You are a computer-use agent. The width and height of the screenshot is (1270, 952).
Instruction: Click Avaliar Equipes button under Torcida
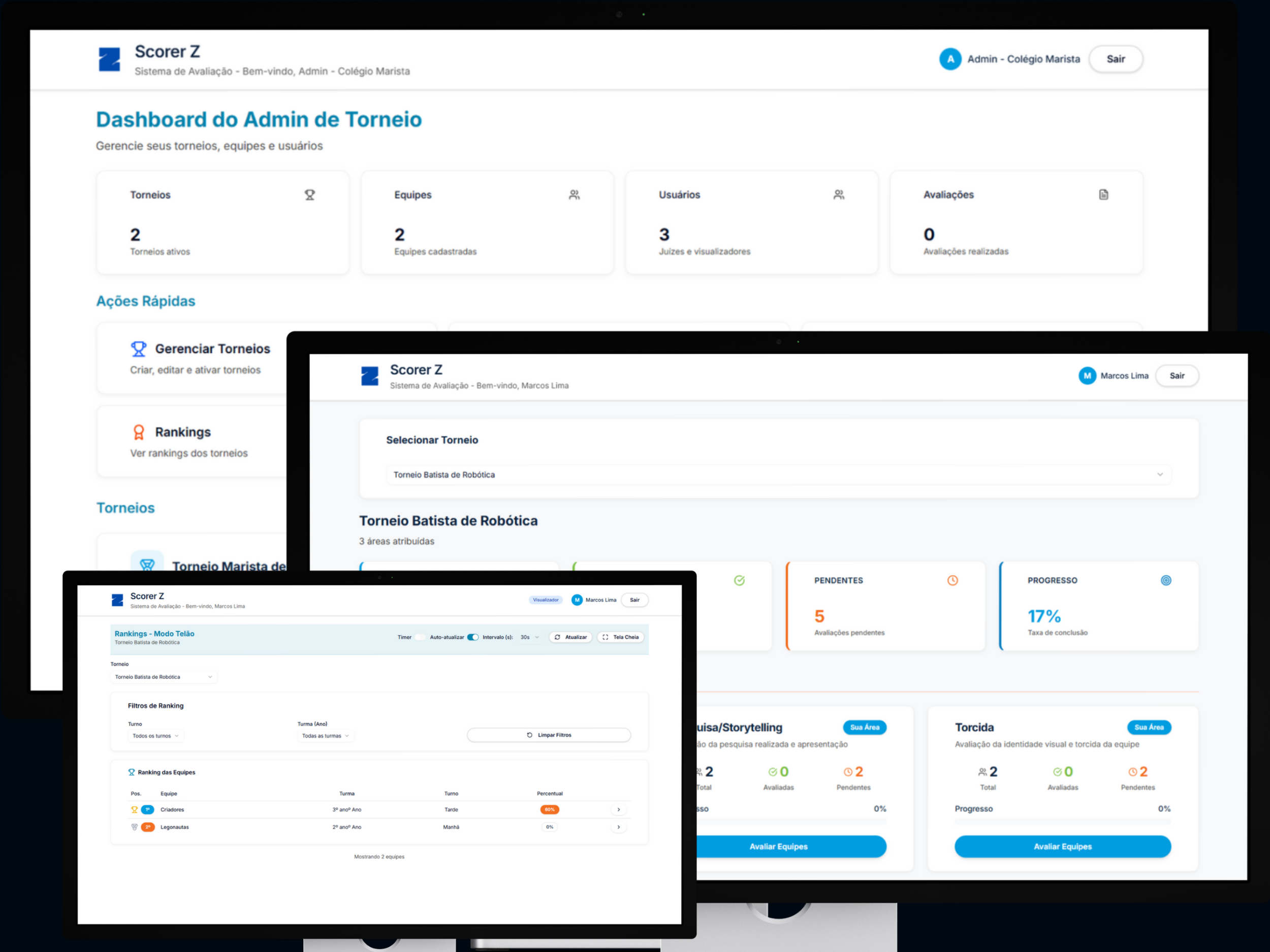point(1062,846)
